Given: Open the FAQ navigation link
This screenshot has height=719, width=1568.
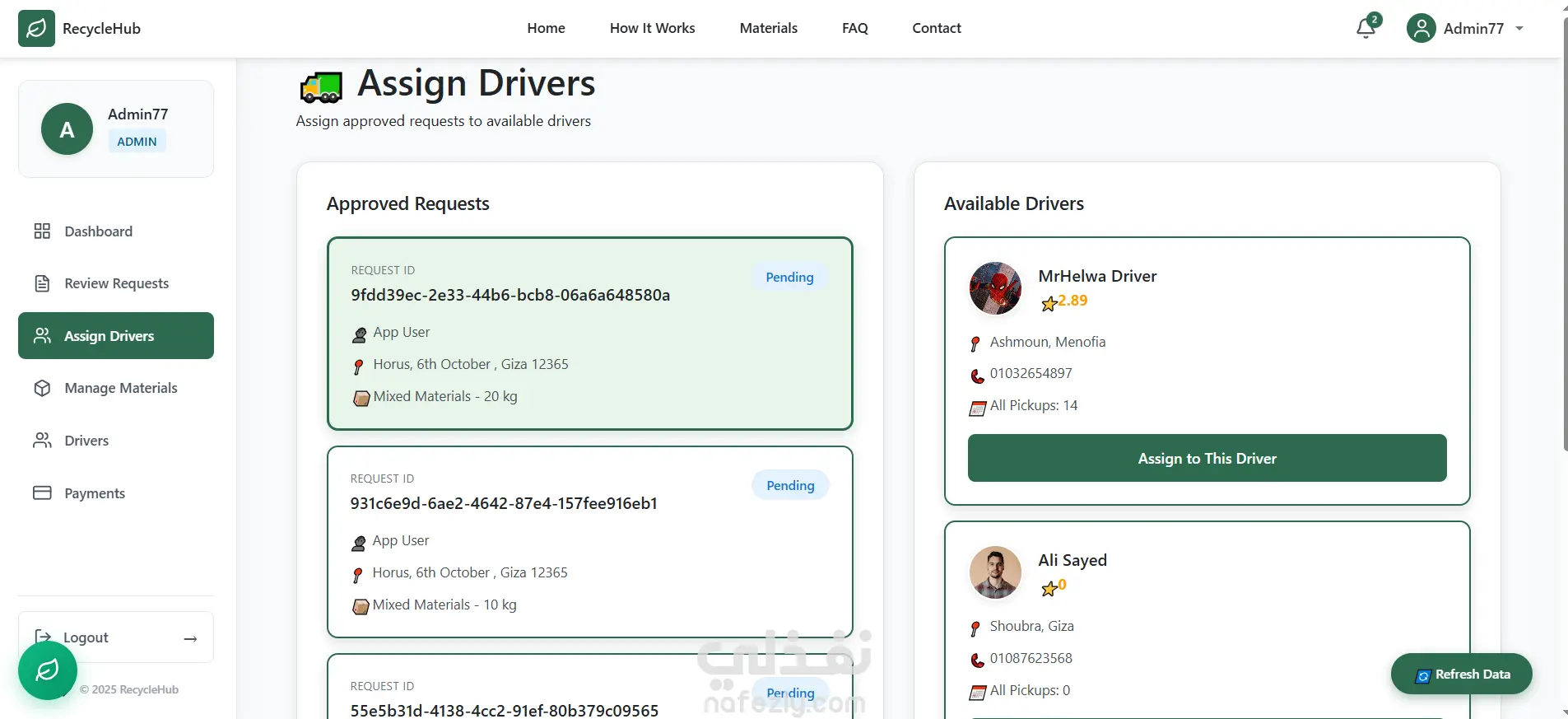Looking at the screenshot, I should coord(854,28).
